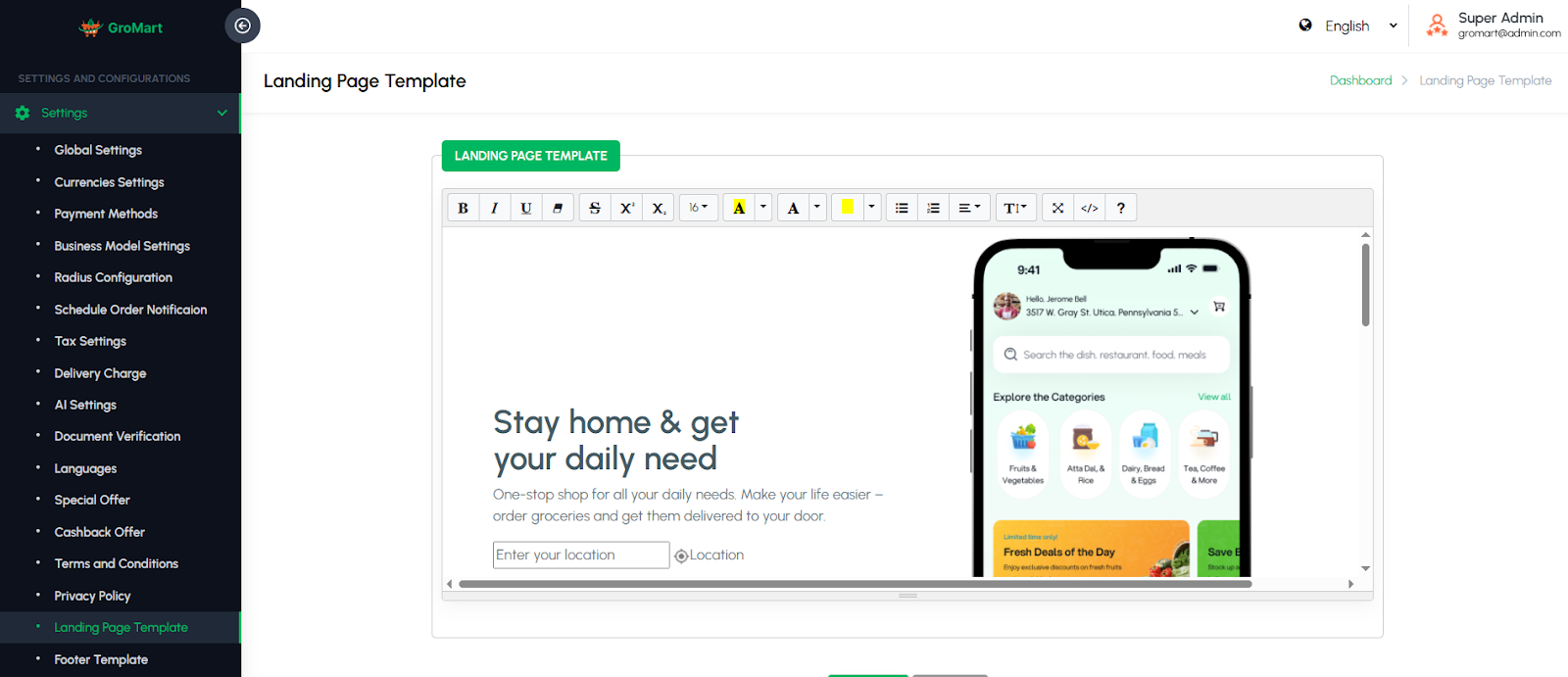
Task: Click the eraser remove-formatting icon
Action: click(558, 208)
